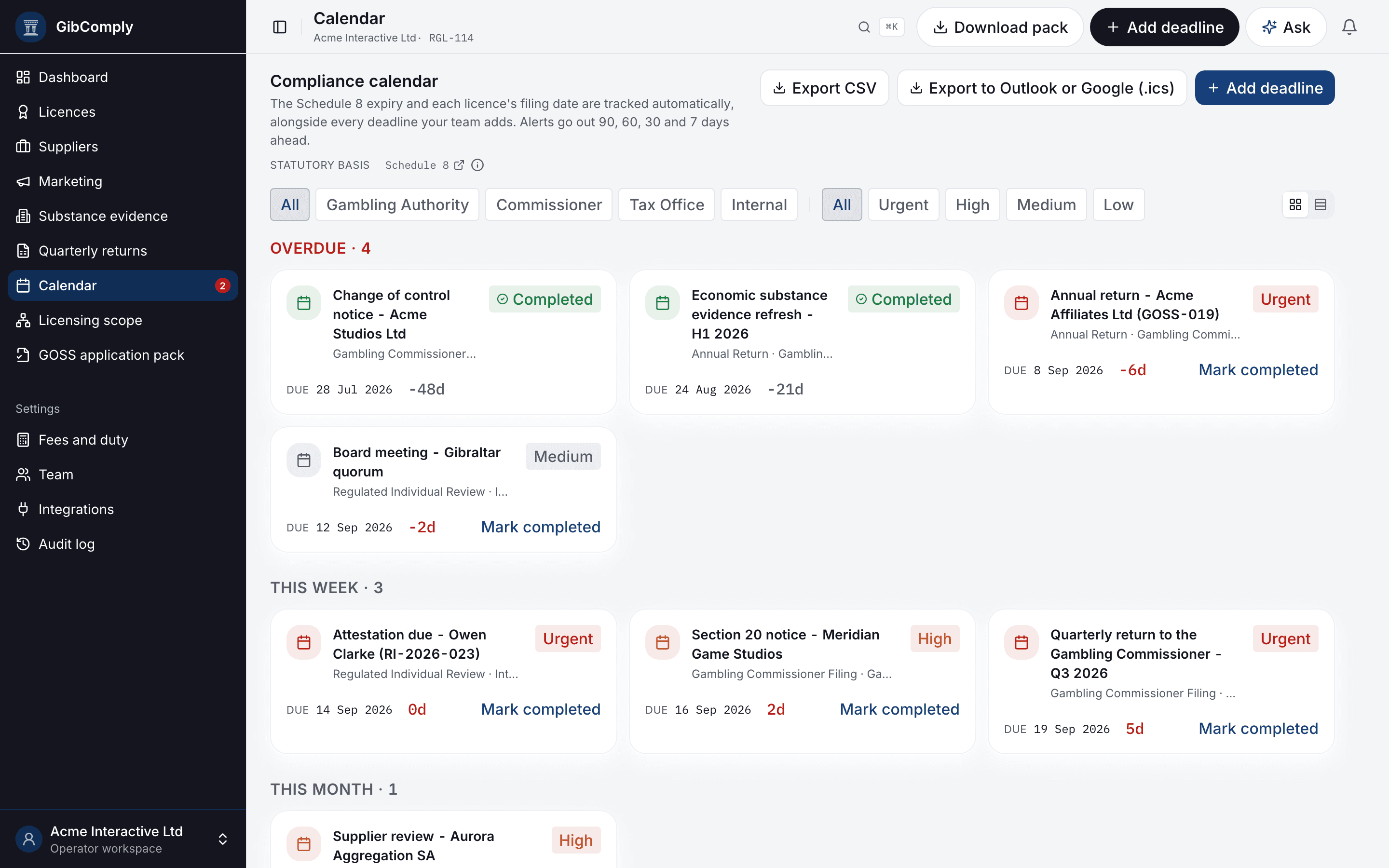The width and height of the screenshot is (1389, 868).
Task: Click Section 20 notice calendar icon
Action: click(x=662, y=642)
